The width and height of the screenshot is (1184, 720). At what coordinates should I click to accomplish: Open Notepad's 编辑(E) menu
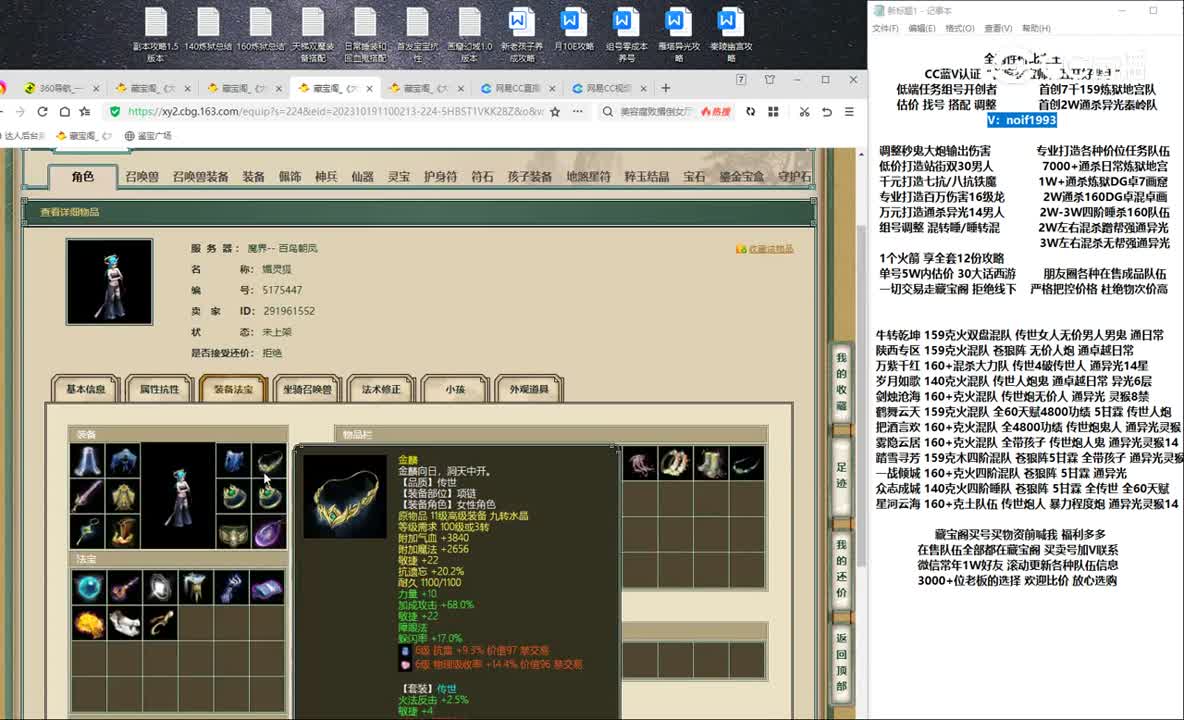click(x=922, y=29)
